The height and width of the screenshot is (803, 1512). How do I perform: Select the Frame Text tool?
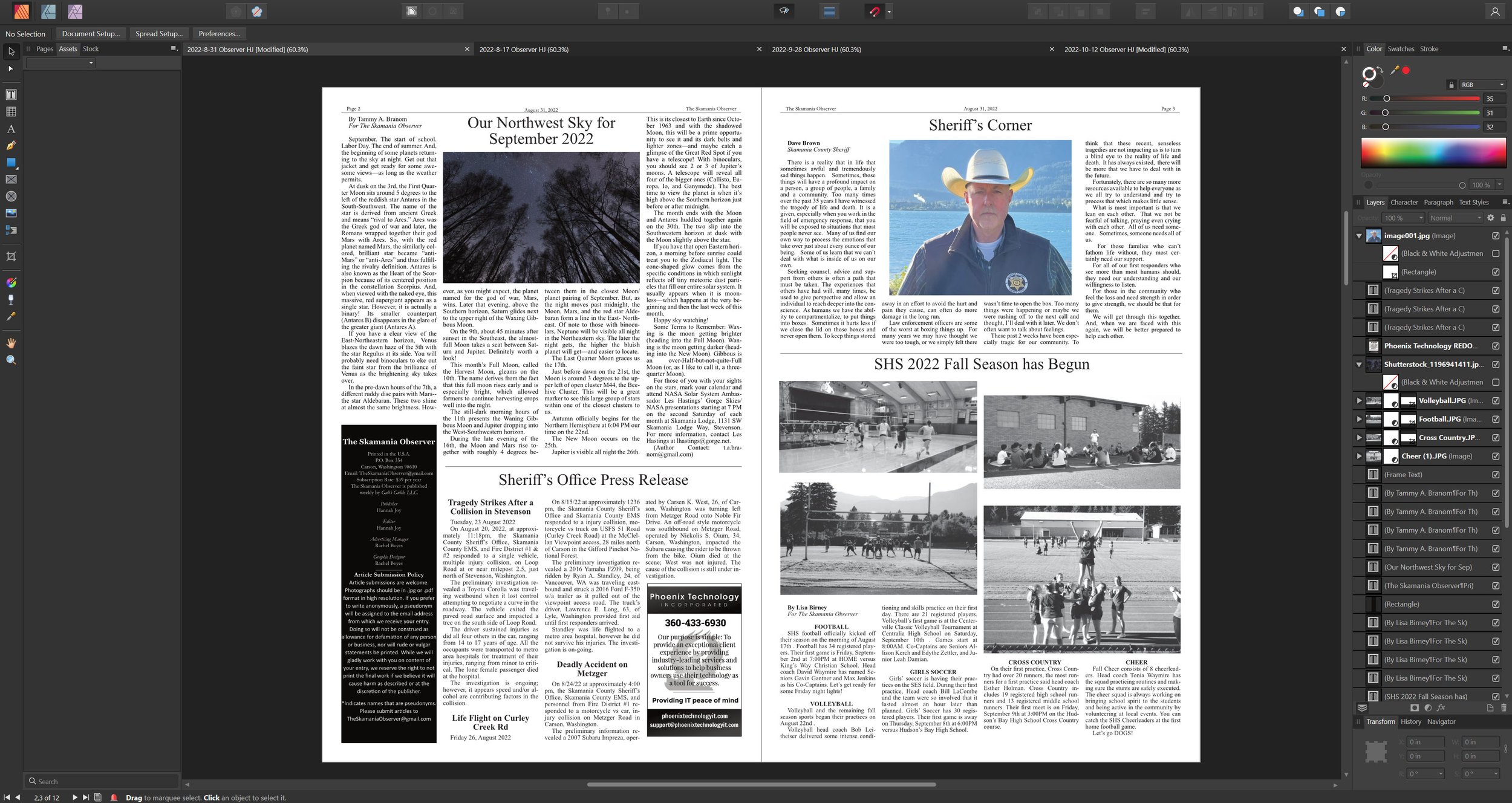11,94
